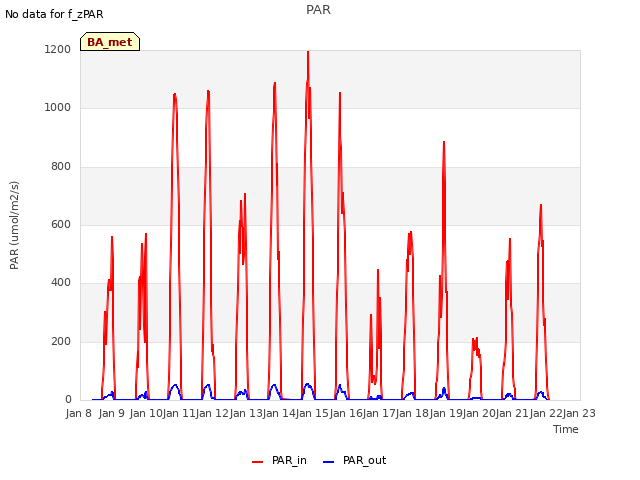Click the 1200 y-axis tick label
This screenshot has width=640, height=480.
(58, 49)
